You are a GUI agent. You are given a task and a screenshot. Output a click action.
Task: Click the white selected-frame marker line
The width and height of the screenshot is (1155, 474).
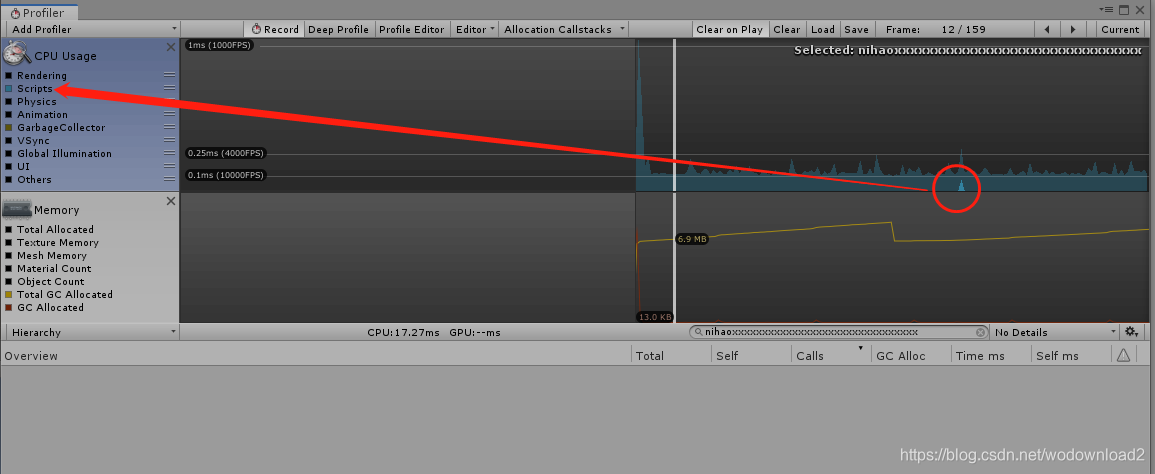[675, 181]
